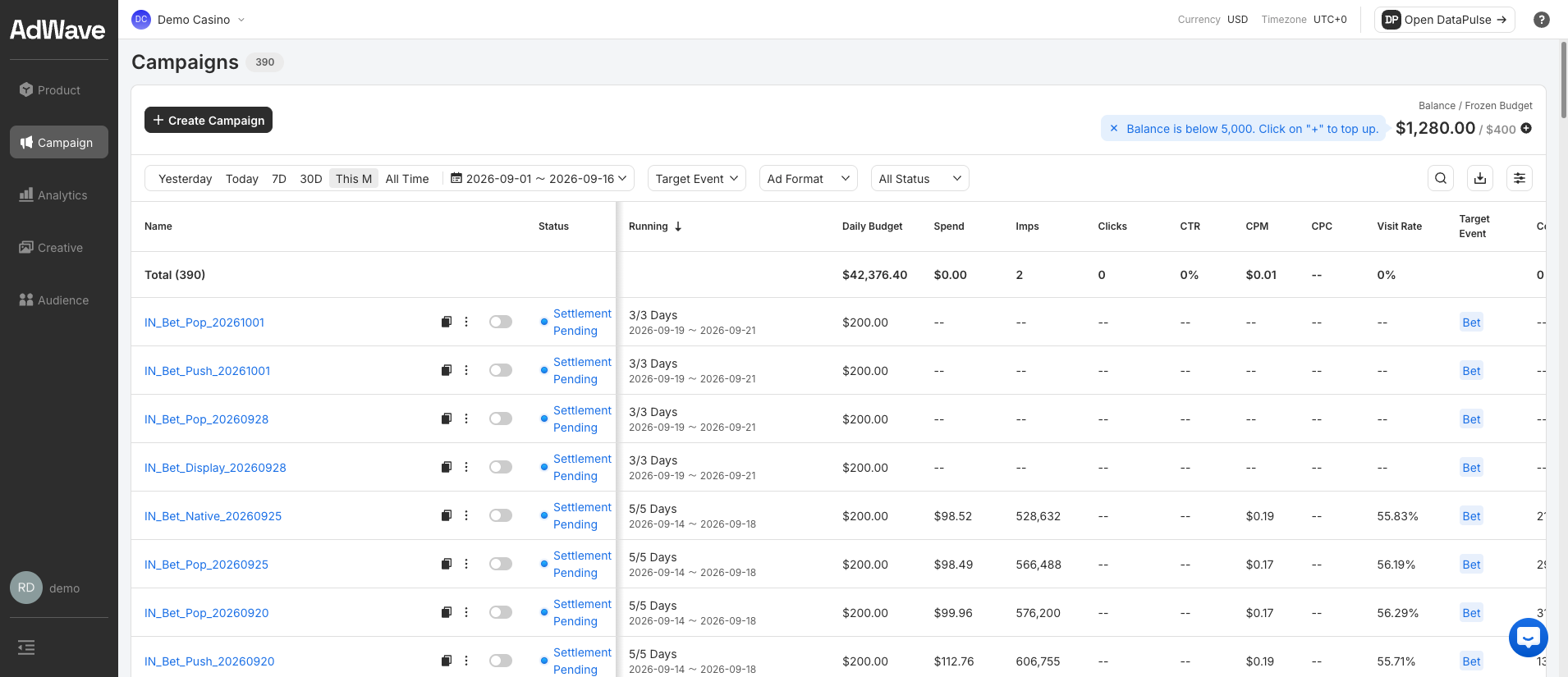Select the Yesterday range tab
Viewport: 1568px width, 677px height.
[185, 179]
